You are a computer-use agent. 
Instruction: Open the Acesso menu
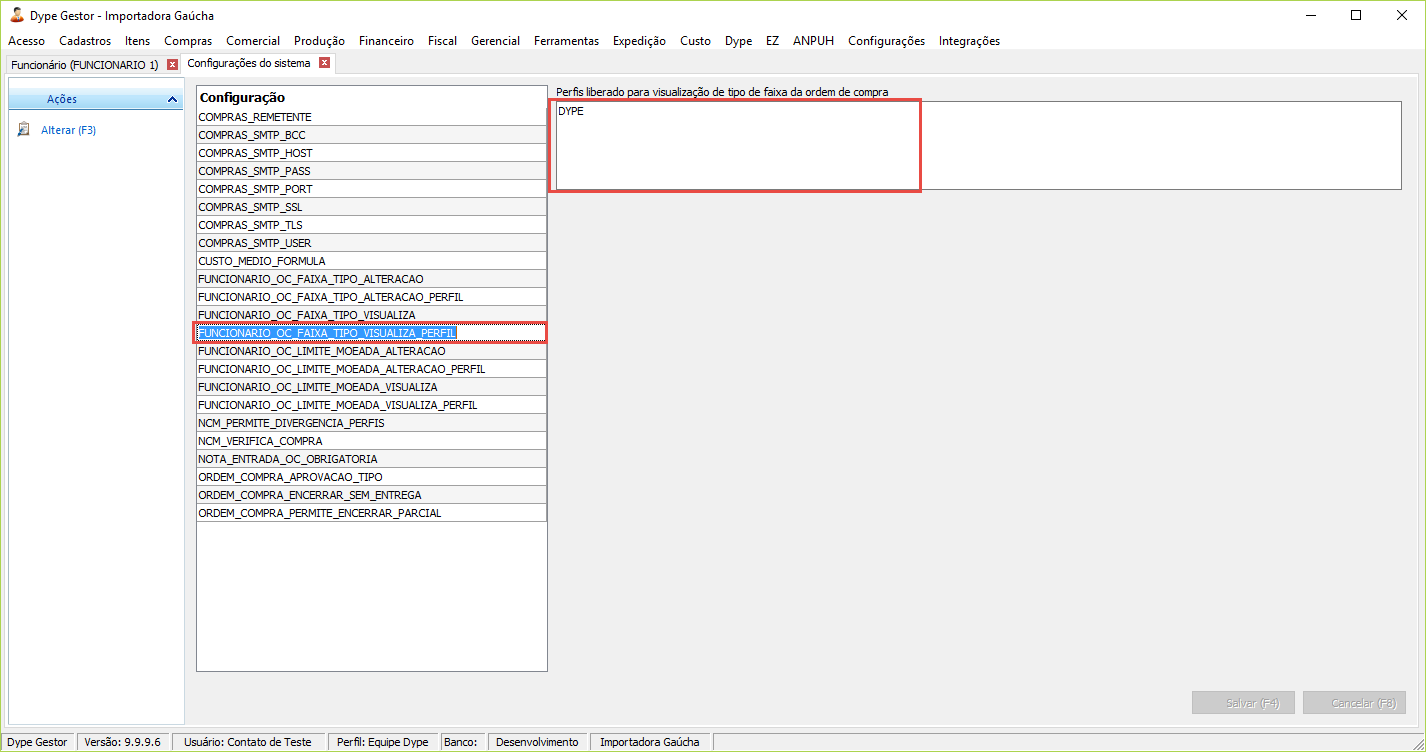point(26,41)
